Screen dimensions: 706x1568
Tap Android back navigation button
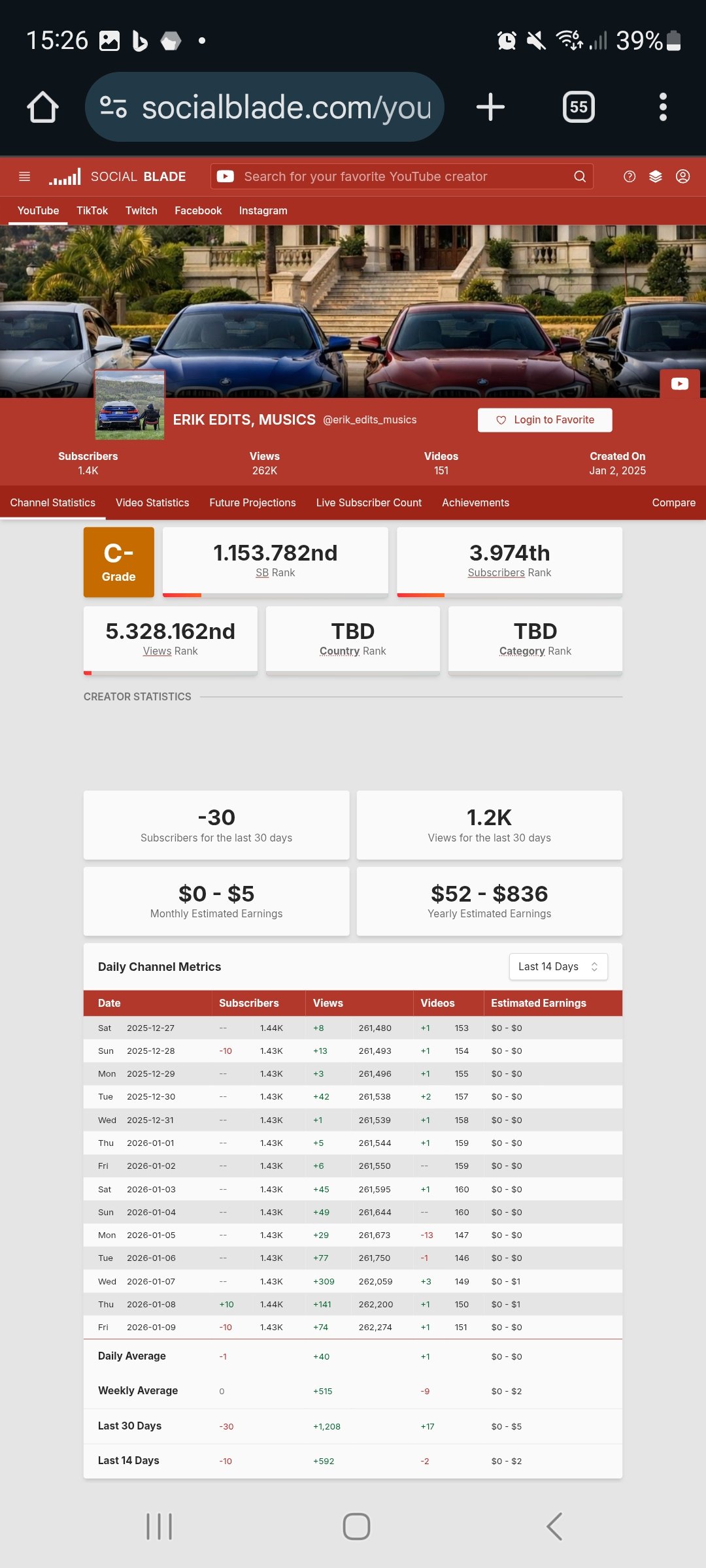tap(554, 1527)
